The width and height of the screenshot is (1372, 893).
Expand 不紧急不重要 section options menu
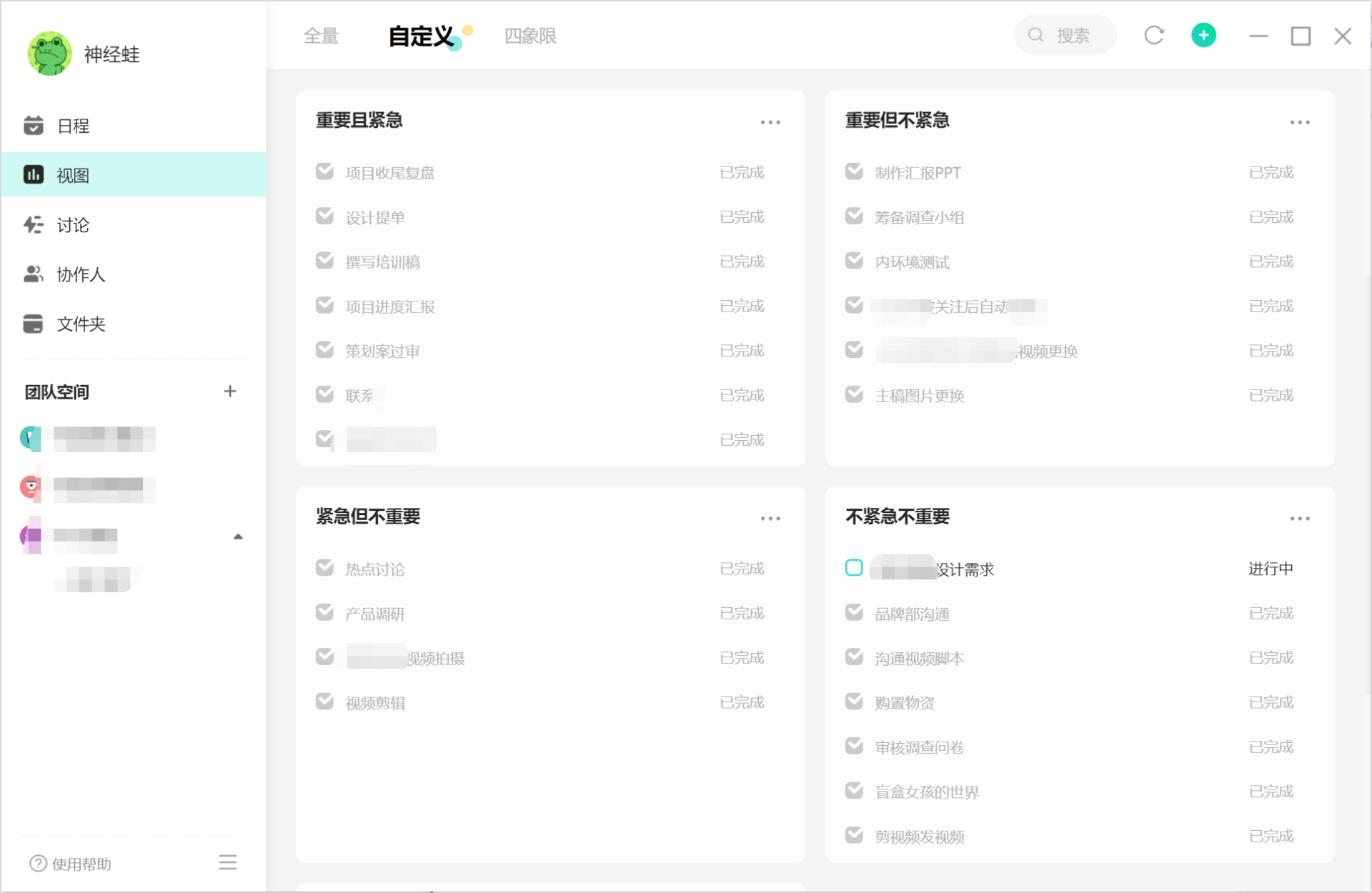pyautogui.click(x=1299, y=518)
